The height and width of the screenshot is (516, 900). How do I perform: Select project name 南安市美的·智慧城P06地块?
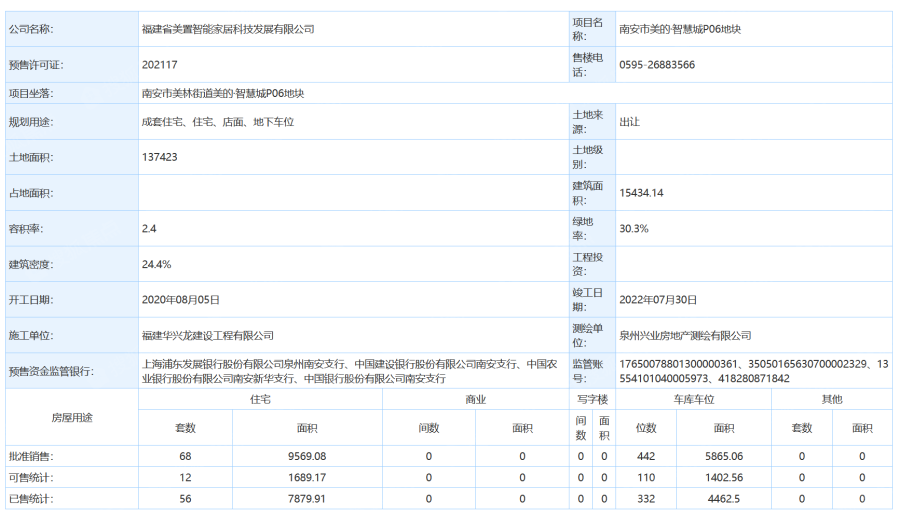pos(680,29)
